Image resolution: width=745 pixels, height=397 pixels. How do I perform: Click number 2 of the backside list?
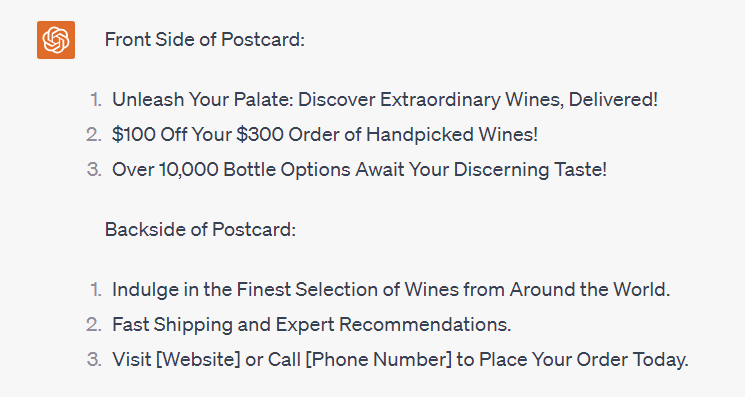pos(94,325)
